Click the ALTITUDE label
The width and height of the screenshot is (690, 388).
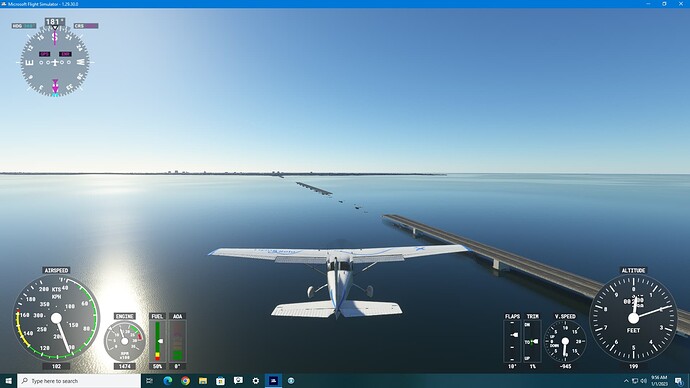coord(633,270)
